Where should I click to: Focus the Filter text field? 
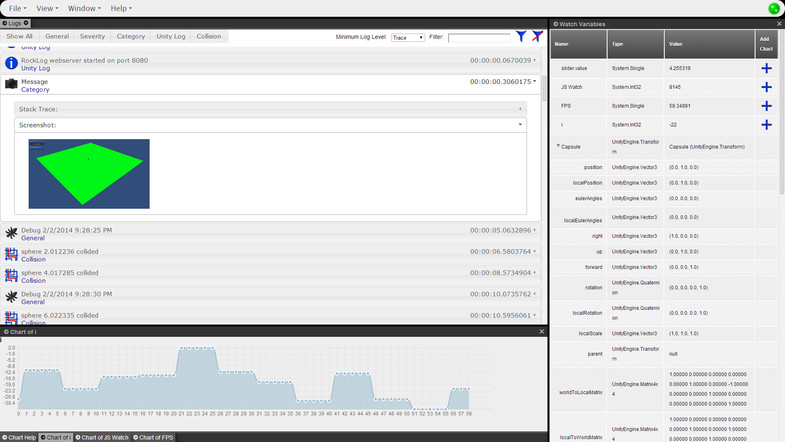click(479, 38)
